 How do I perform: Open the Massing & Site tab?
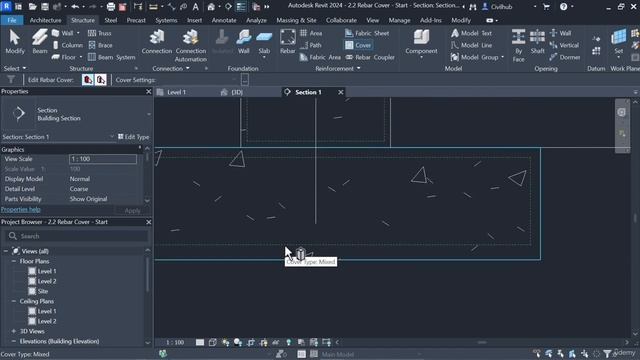coord(296,20)
